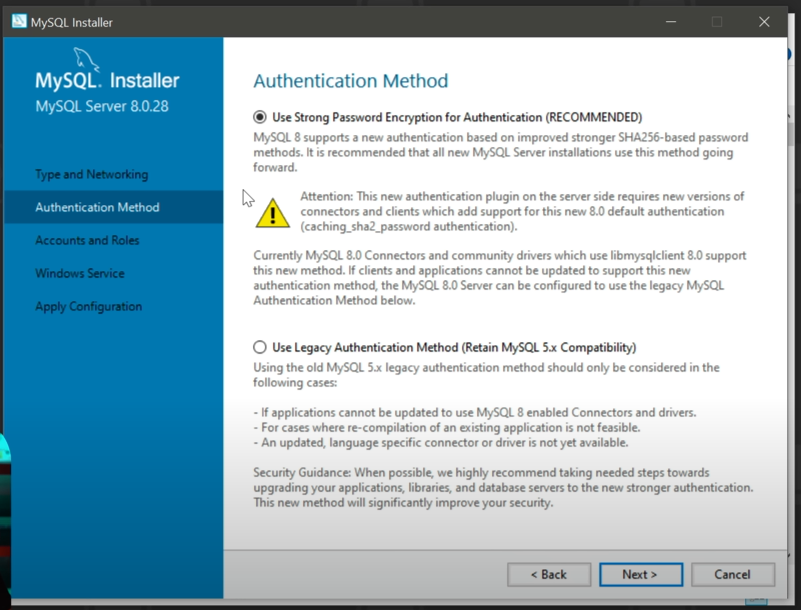Click 'Using the old MySQL 5.x legacy' text
Viewport: 801px width, 610px height.
coord(486,374)
